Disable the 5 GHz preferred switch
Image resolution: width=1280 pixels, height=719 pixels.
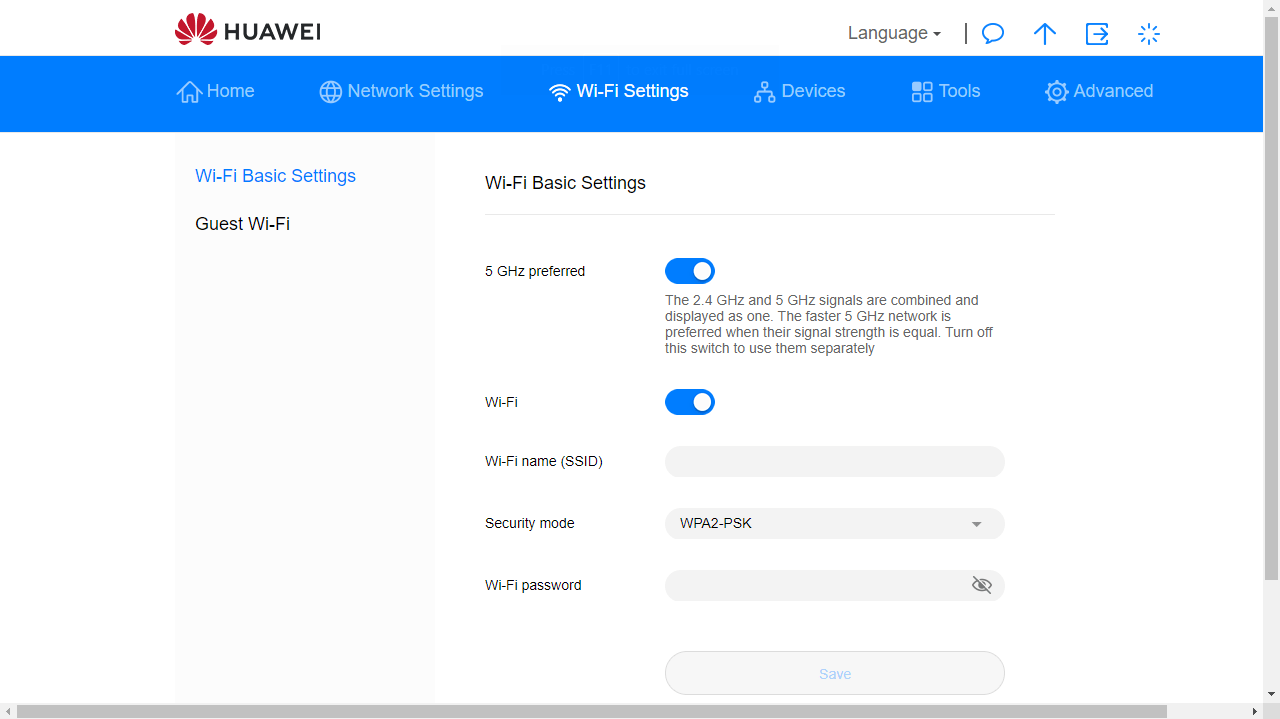[690, 270]
